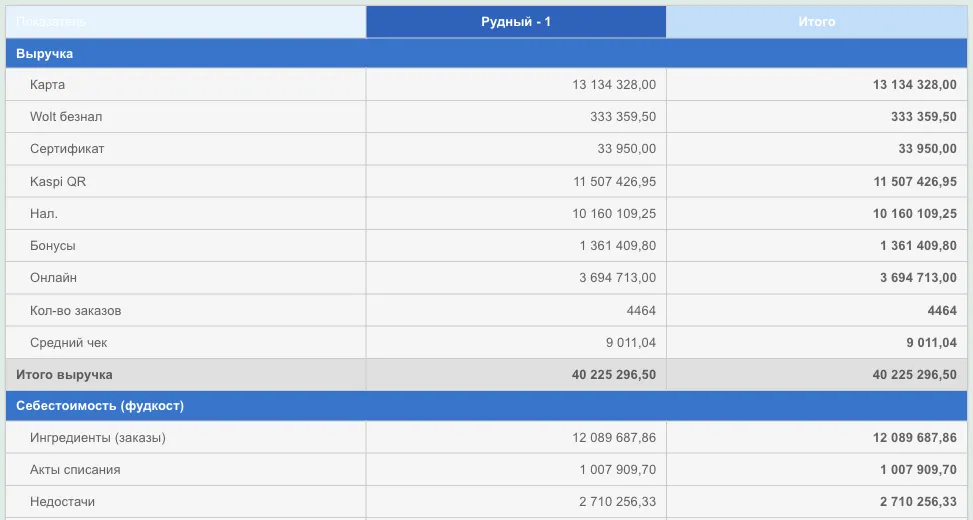The image size is (973, 520).
Task: Select the Кол-во заказов row
Action: tap(486, 310)
